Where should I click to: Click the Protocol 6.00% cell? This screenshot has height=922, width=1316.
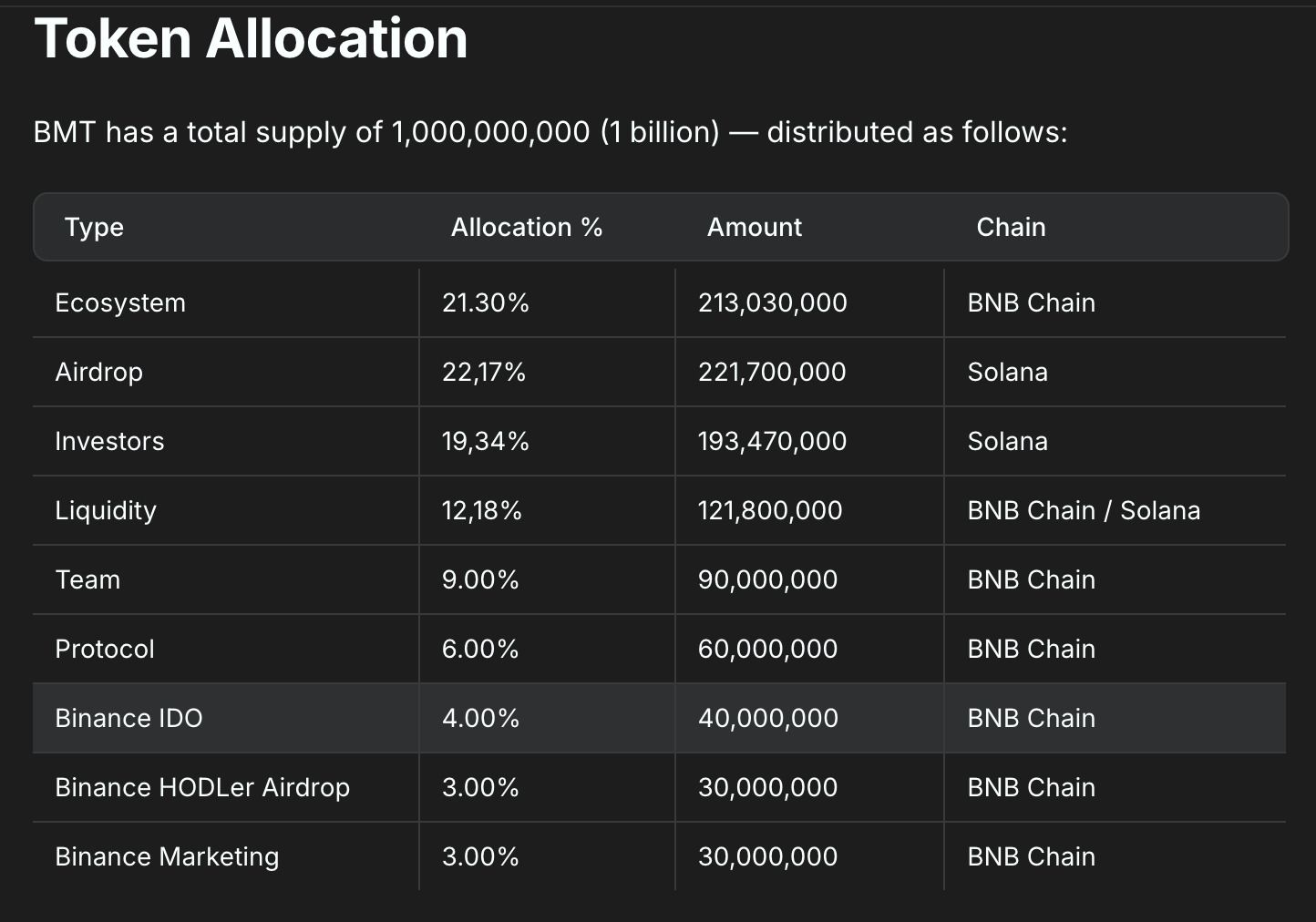click(480, 649)
